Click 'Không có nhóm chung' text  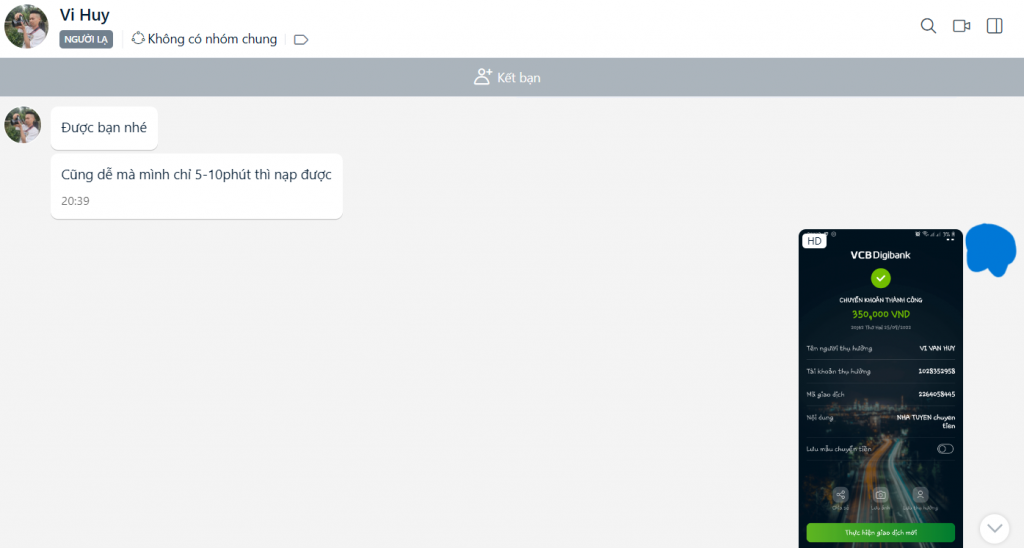click(x=212, y=39)
